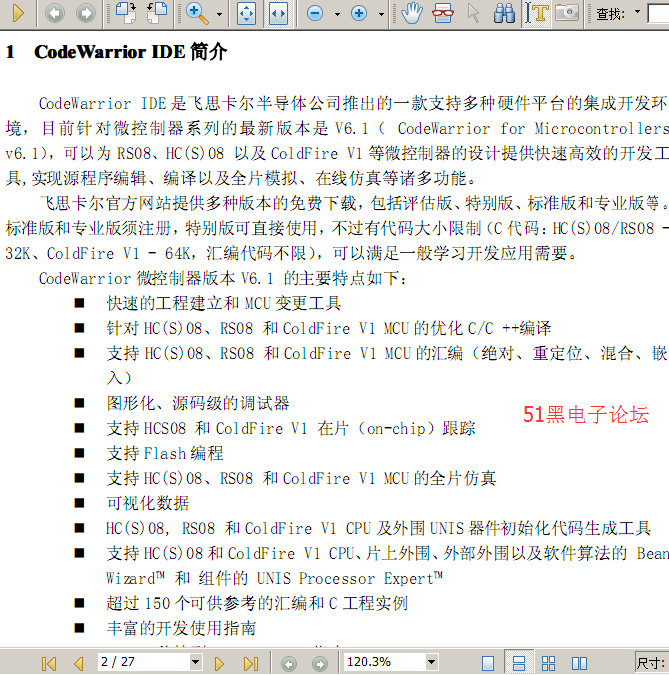The width and height of the screenshot is (669, 675).
Task: Click the heading CodeWarrior IDE 简介
Action: point(131,52)
